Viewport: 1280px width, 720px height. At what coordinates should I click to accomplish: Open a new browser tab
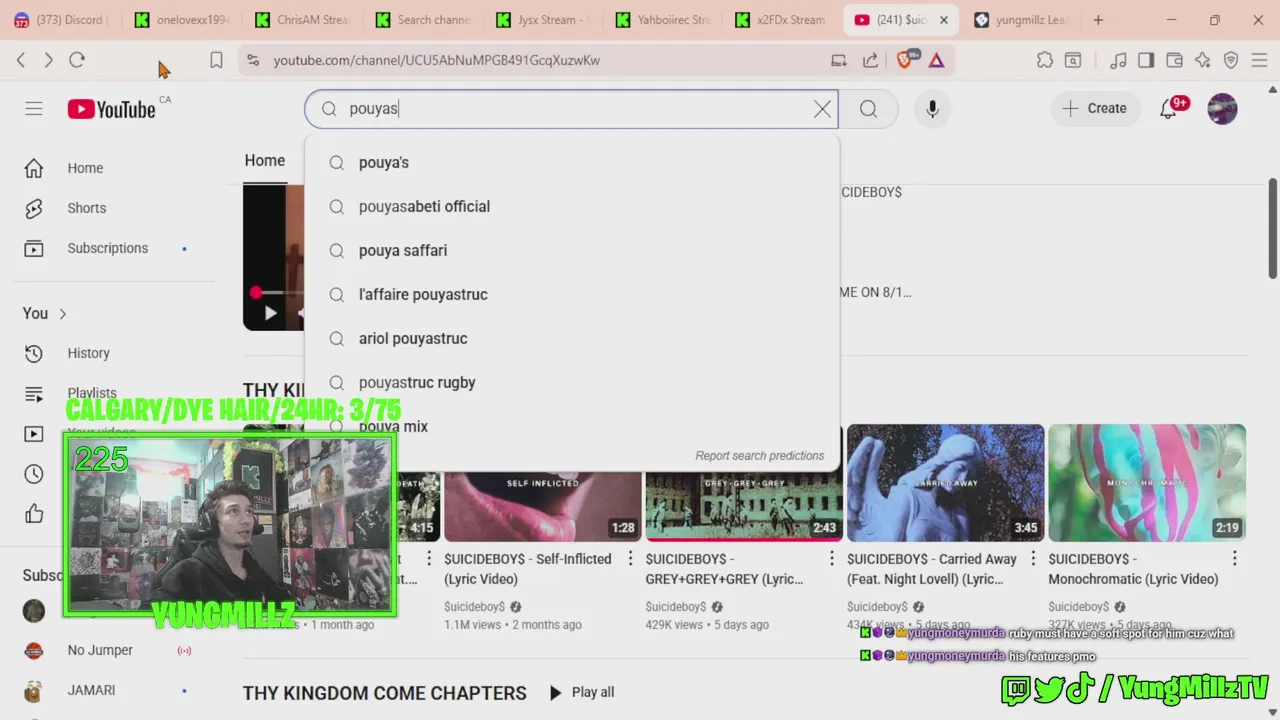(1098, 20)
